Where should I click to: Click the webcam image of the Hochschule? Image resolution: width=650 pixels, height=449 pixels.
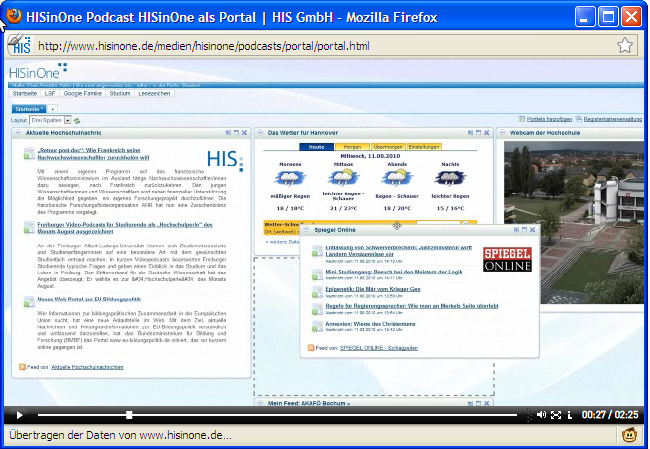tap(574, 222)
